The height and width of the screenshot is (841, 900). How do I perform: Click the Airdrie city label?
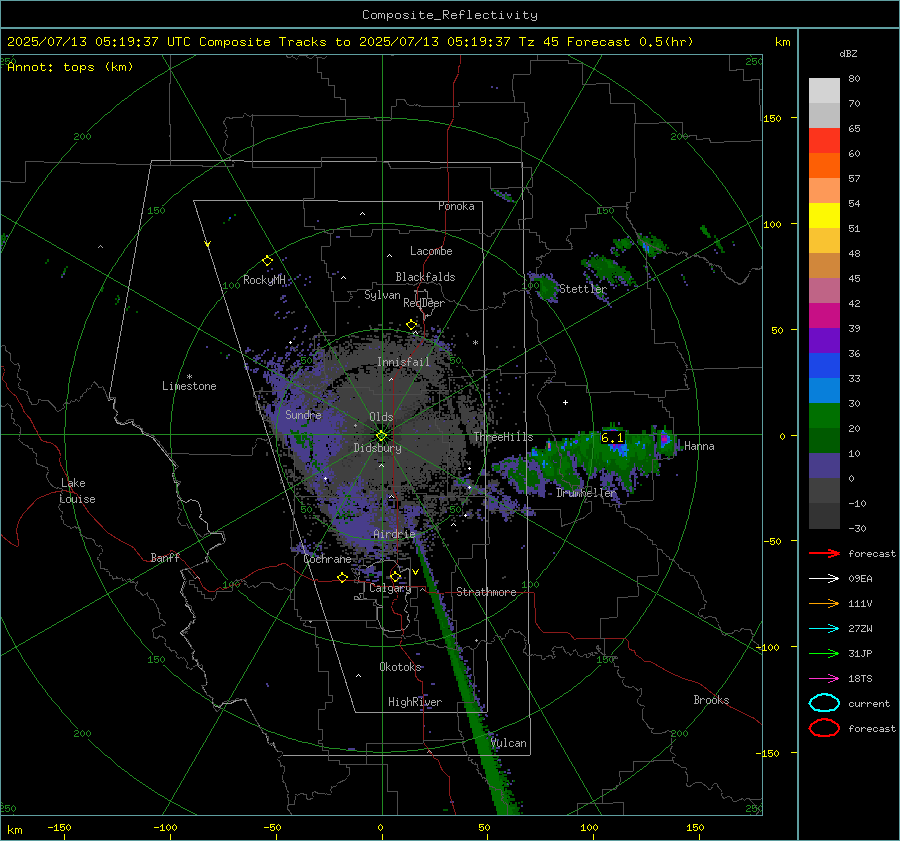(394, 534)
